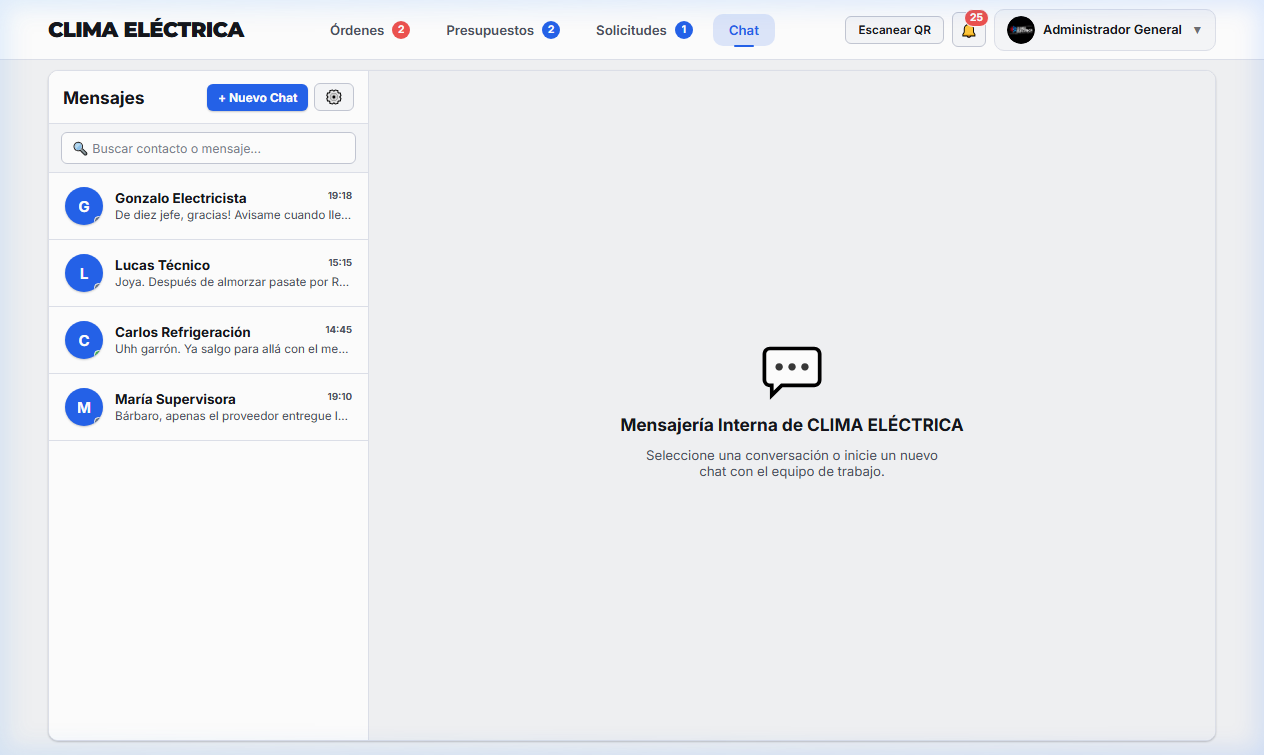Image resolution: width=1264 pixels, height=755 pixels.
Task: Click the 15:15 timestamp
Action: (x=340, y=263)
